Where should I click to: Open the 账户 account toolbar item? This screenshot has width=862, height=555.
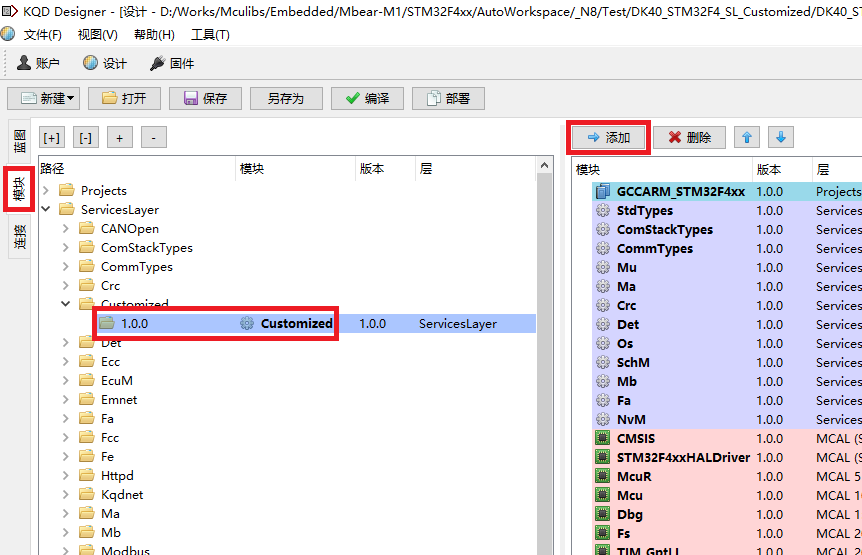39,63
